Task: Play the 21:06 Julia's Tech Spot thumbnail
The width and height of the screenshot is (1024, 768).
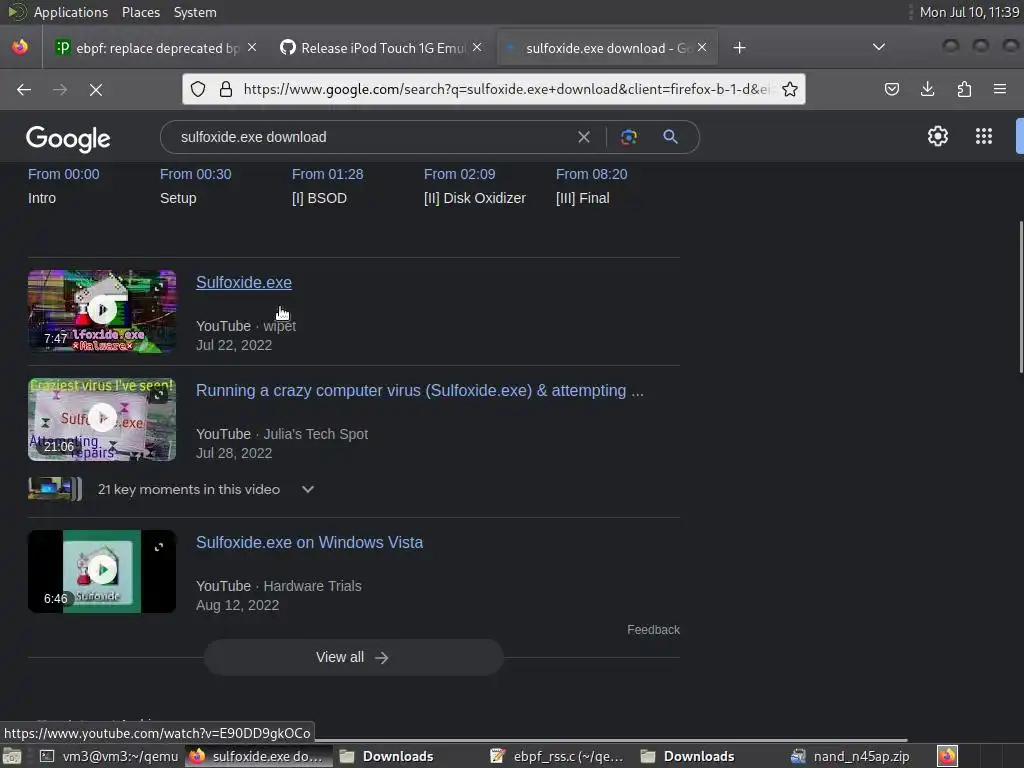Action: click(102, 419)
